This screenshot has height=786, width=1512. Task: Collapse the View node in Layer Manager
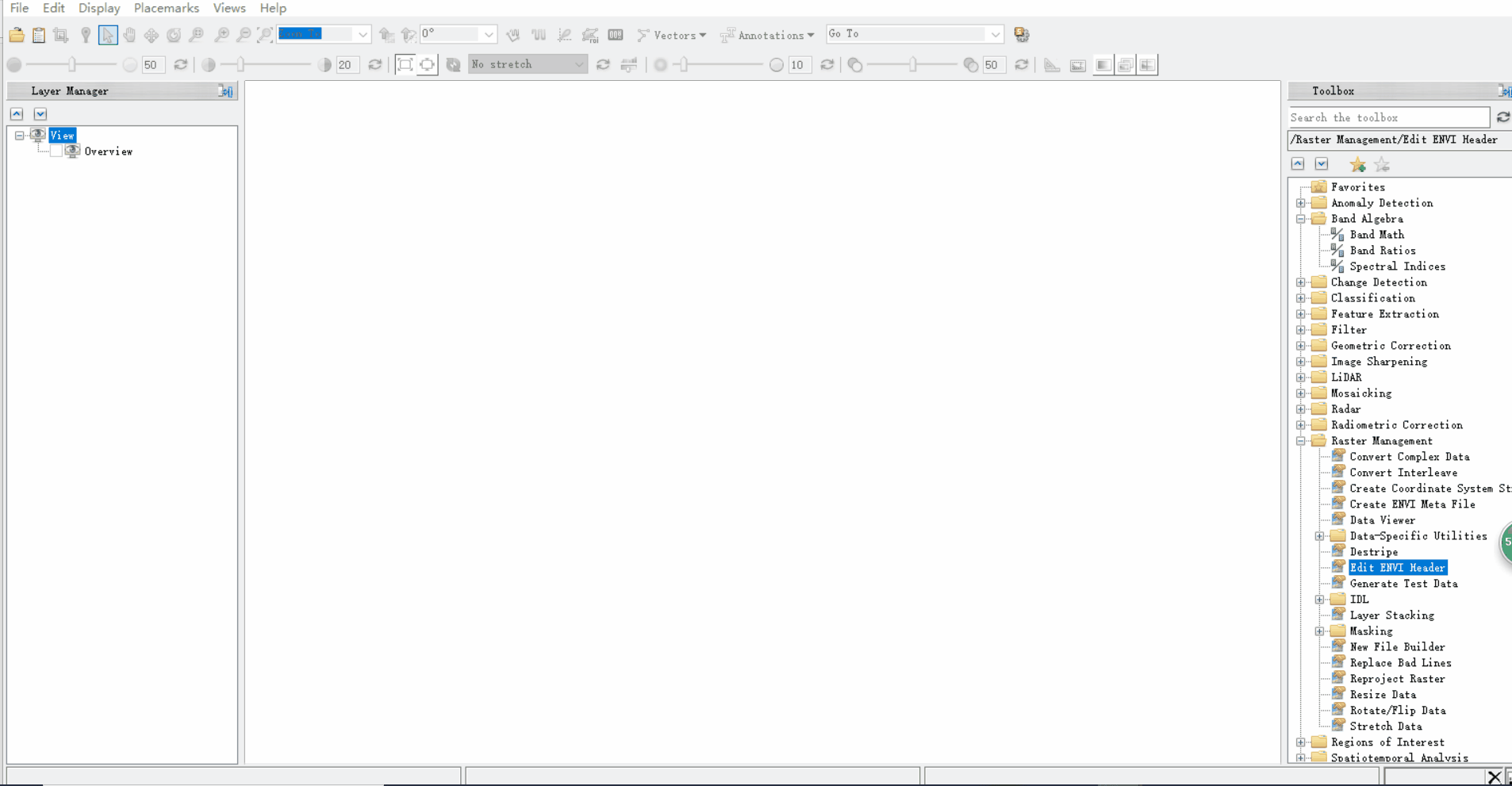coord(20,136)
